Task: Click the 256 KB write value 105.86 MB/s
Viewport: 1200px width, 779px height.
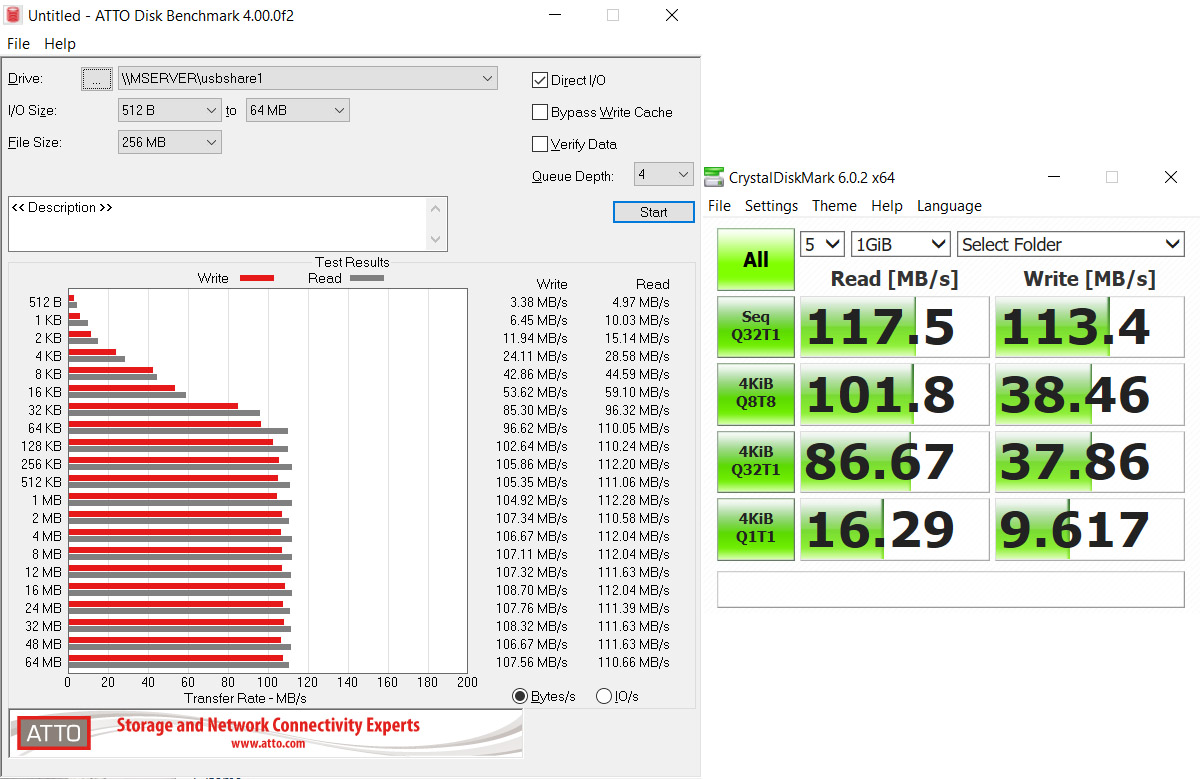Action: (x=532, y=464)
